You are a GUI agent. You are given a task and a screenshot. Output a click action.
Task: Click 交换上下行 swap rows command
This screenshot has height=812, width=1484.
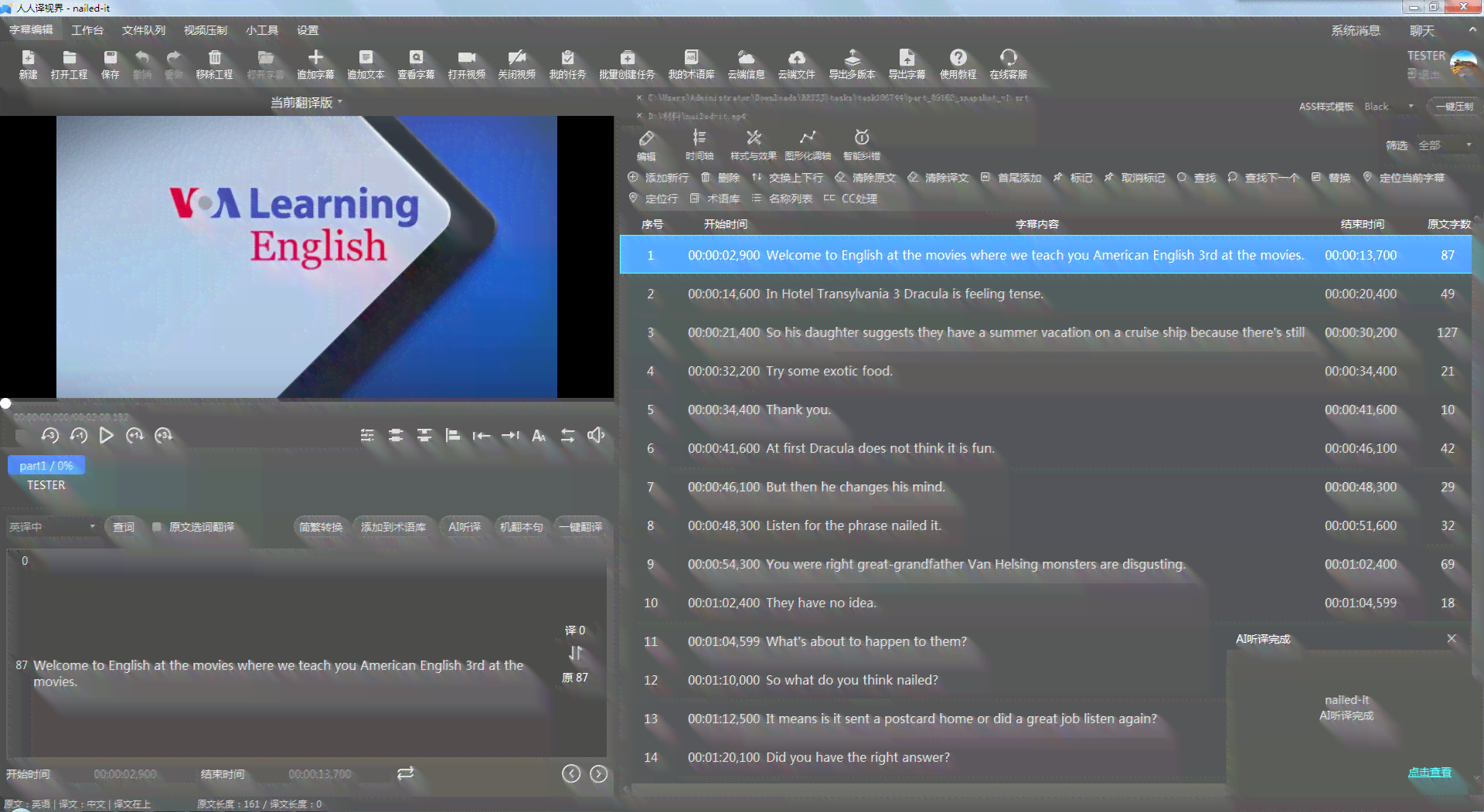click(788, 178)
